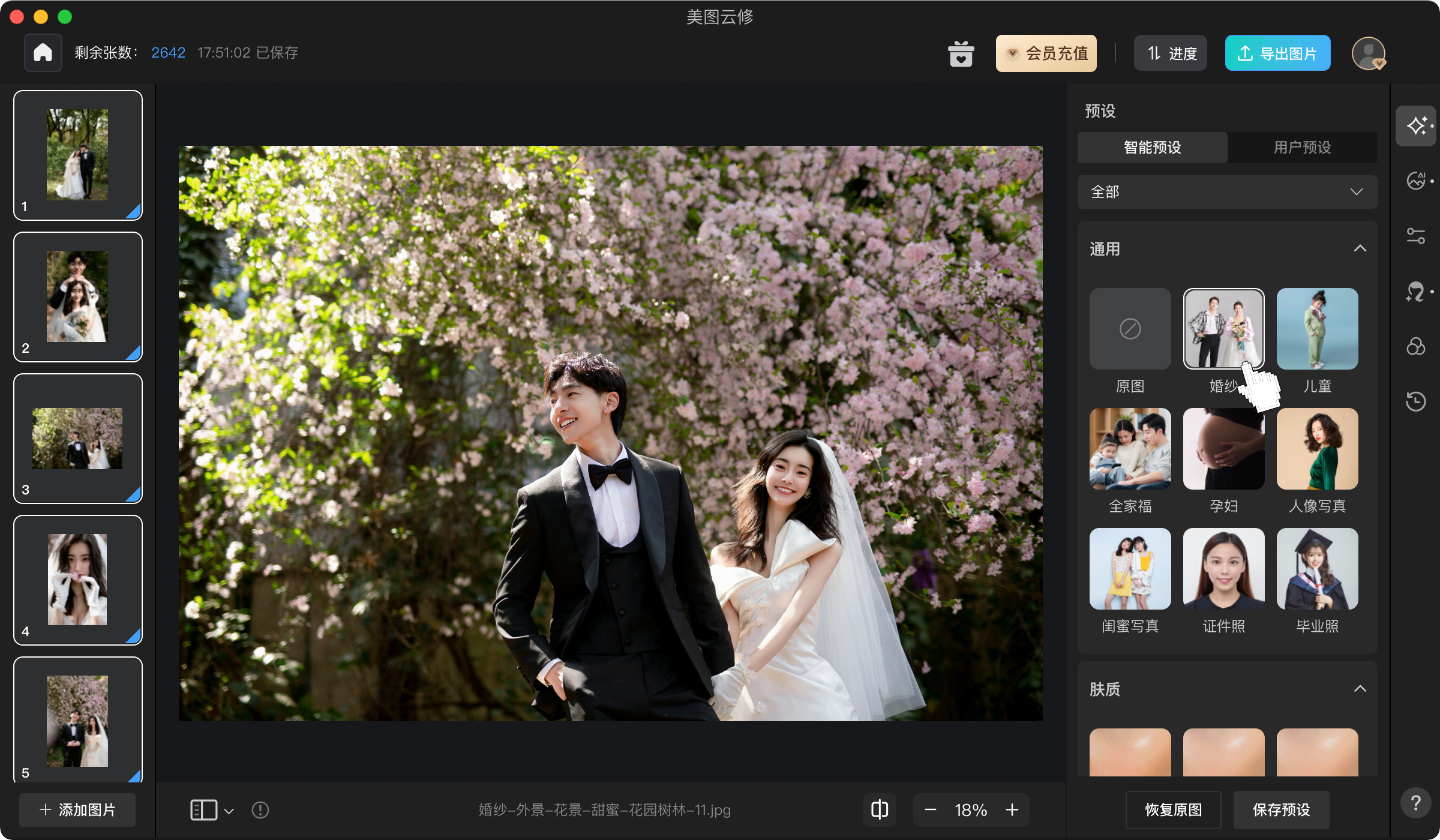The width and height of the screenshot is (1440, 840).
Task: Open the user avatar profile
Action: 1369,53
